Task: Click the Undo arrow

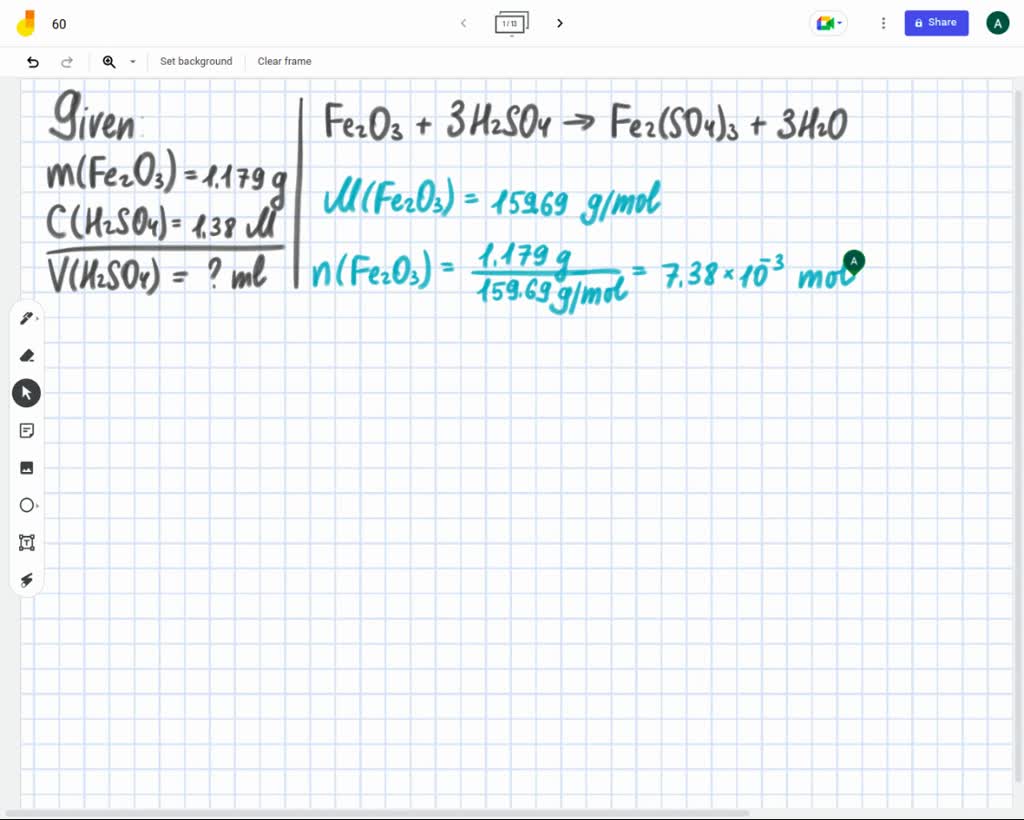Action: [33, 61]
